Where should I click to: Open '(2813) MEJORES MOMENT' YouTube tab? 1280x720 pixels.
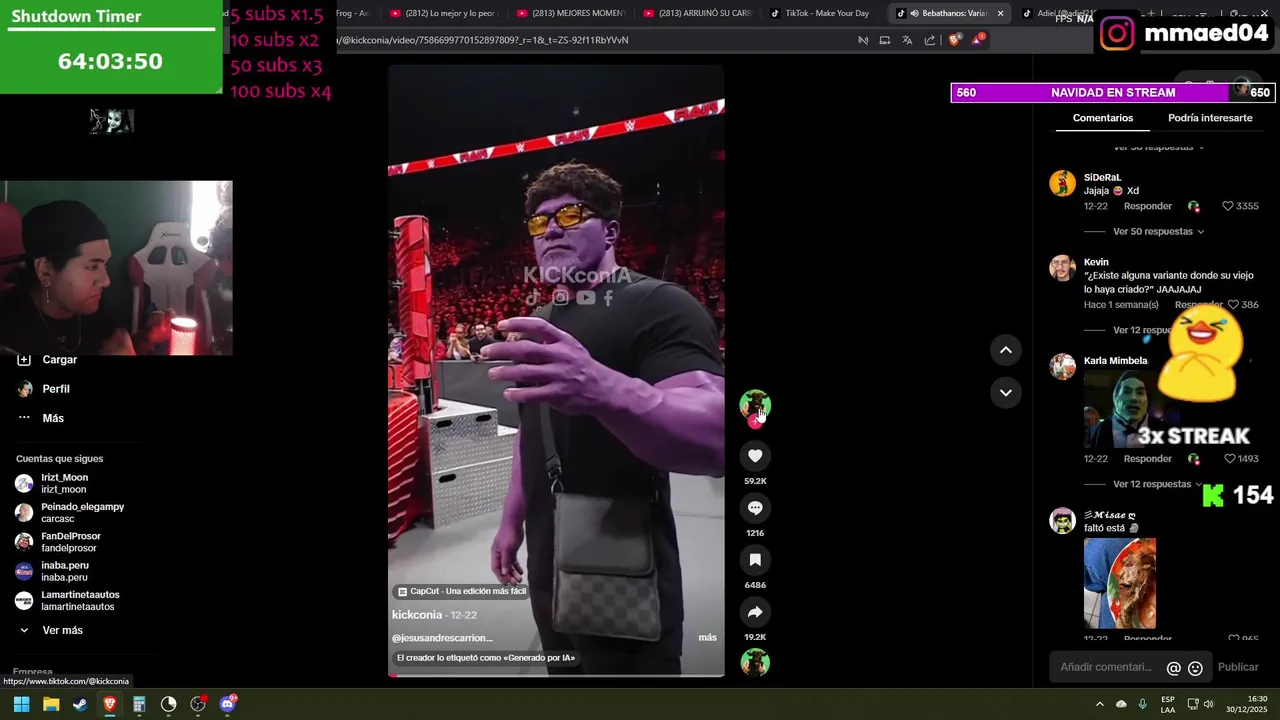click(x=570, y=13)
